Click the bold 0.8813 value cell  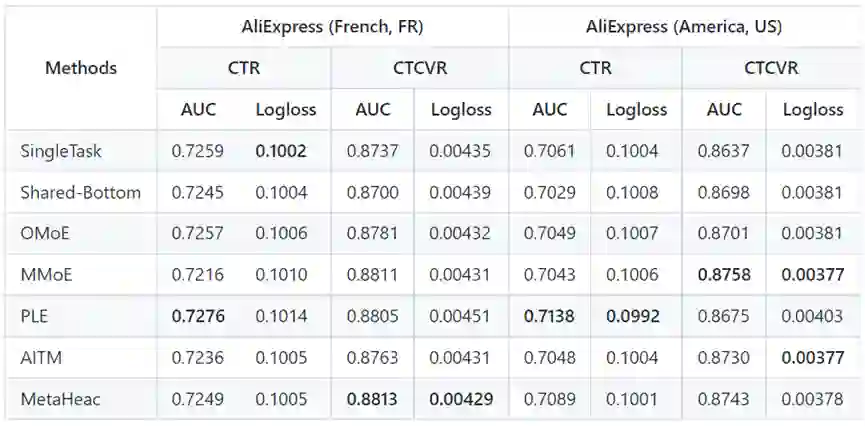[372, 399]
